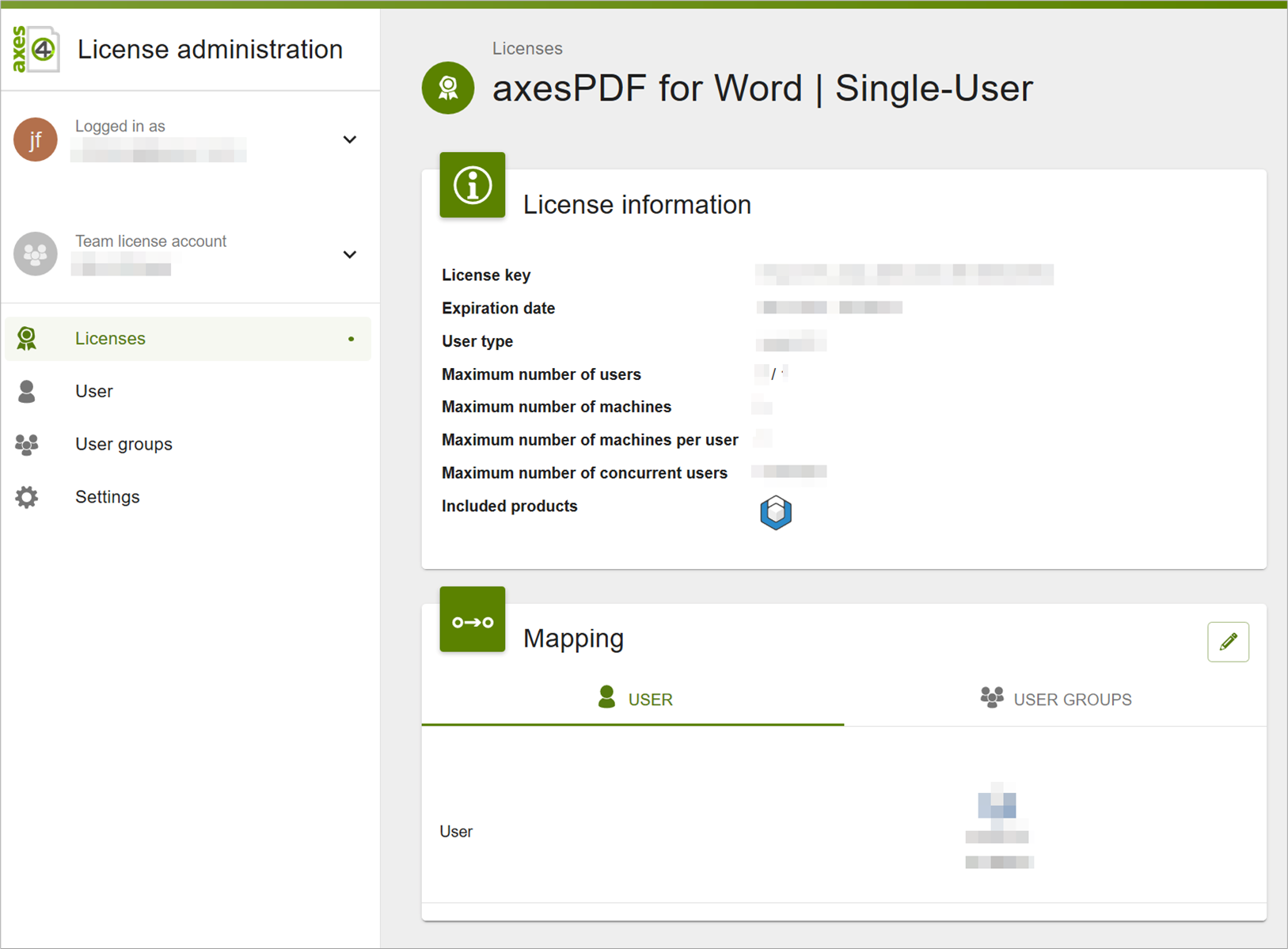Click the User person icon in sidebar
Screen dimensions: 1288x949
27,391
